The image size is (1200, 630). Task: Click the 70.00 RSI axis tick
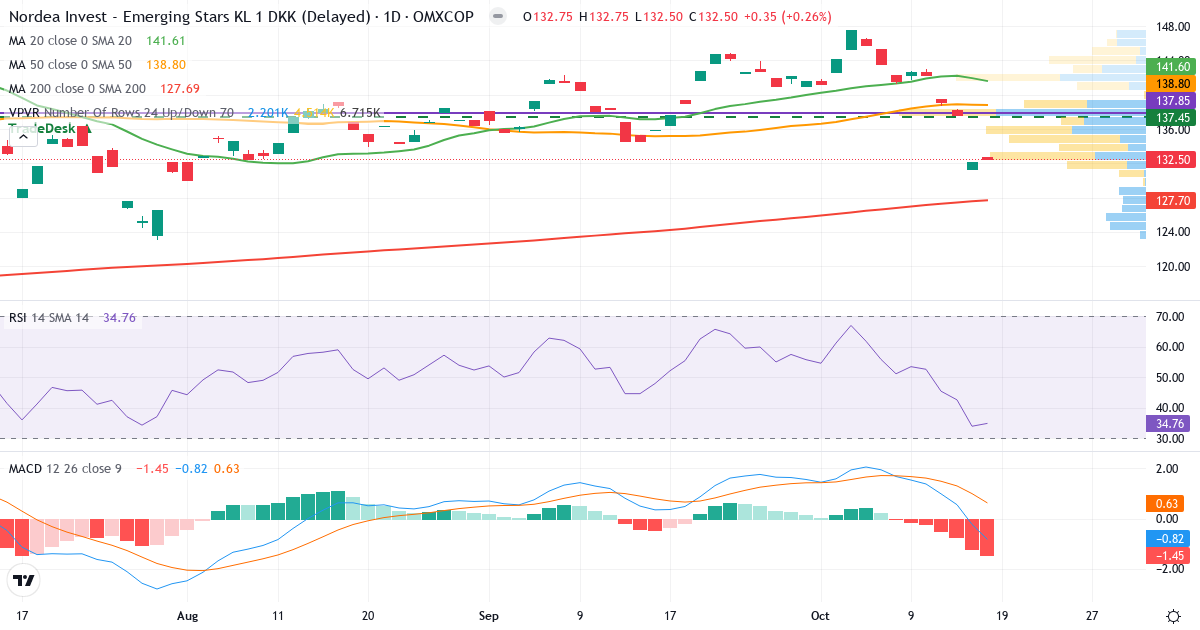(x=1168, y=317)
